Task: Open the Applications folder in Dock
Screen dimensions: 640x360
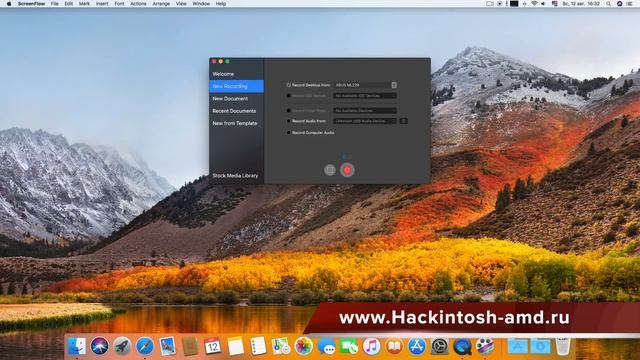Action: (x=518, y=347)
